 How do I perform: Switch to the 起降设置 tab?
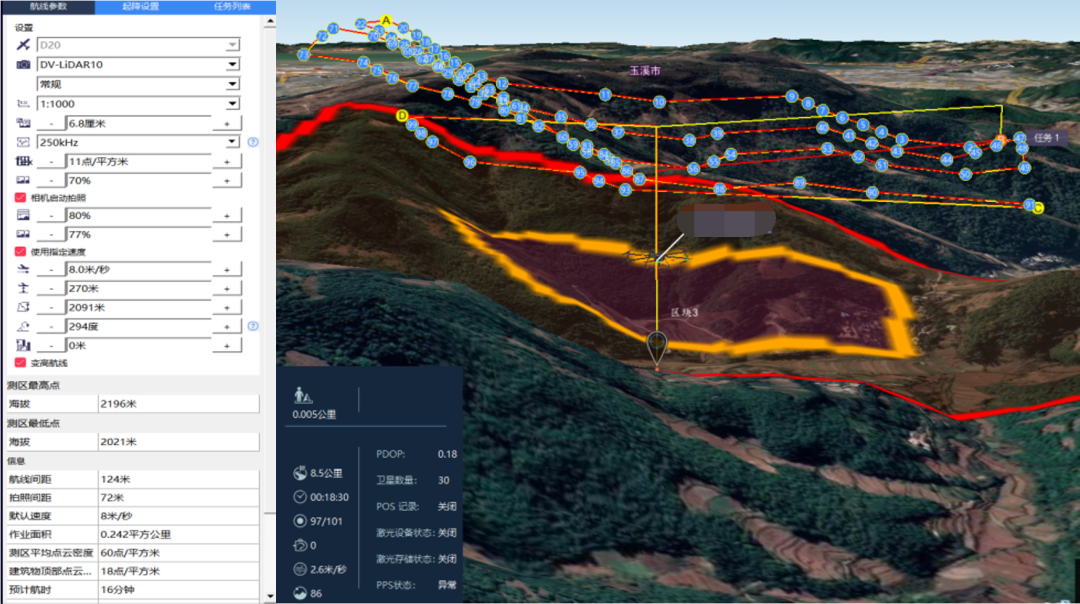coord(140,6)
